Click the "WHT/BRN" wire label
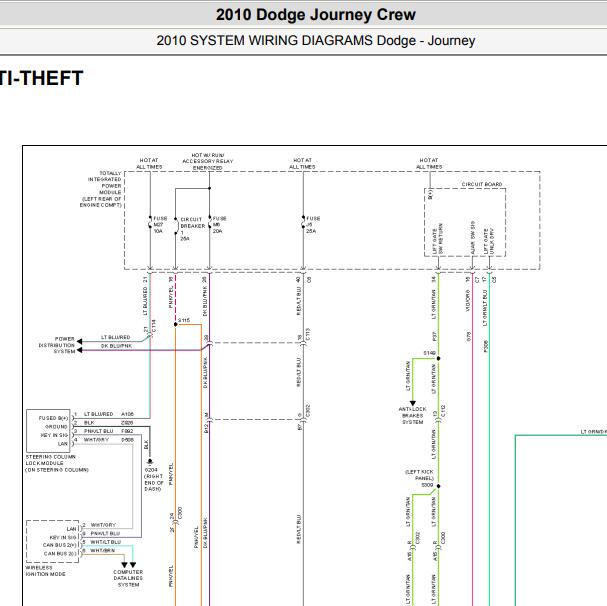607x606 pixels. pyautogui.click(x=103, y=550)
